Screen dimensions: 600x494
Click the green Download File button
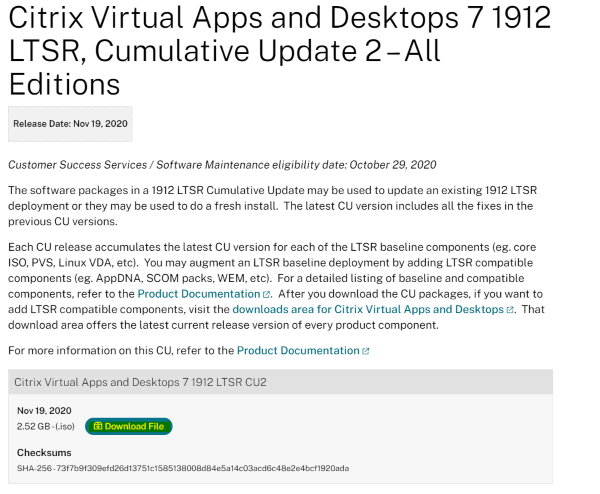point(129,426)
